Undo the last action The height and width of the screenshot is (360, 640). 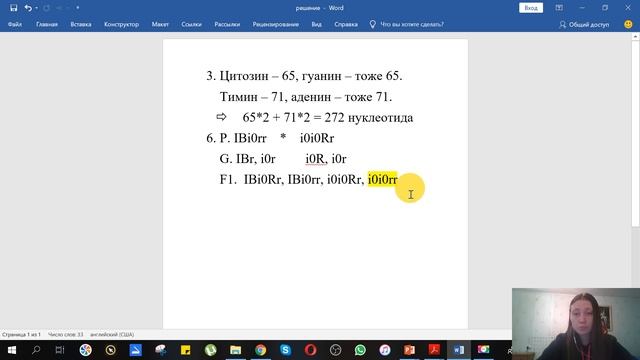pyautogui.click(x=28, y=8)
